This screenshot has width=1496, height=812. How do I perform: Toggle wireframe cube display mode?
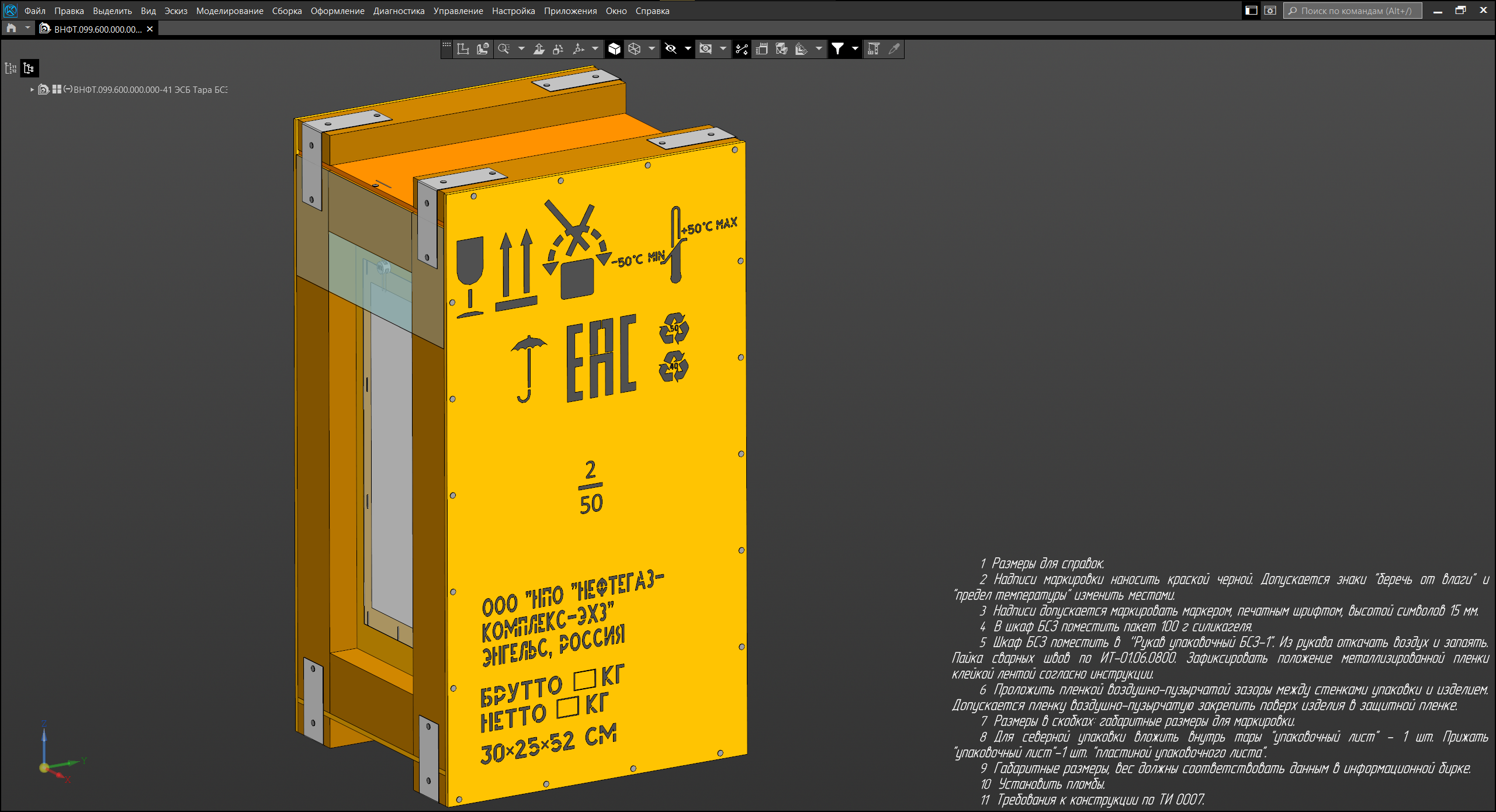635,49
